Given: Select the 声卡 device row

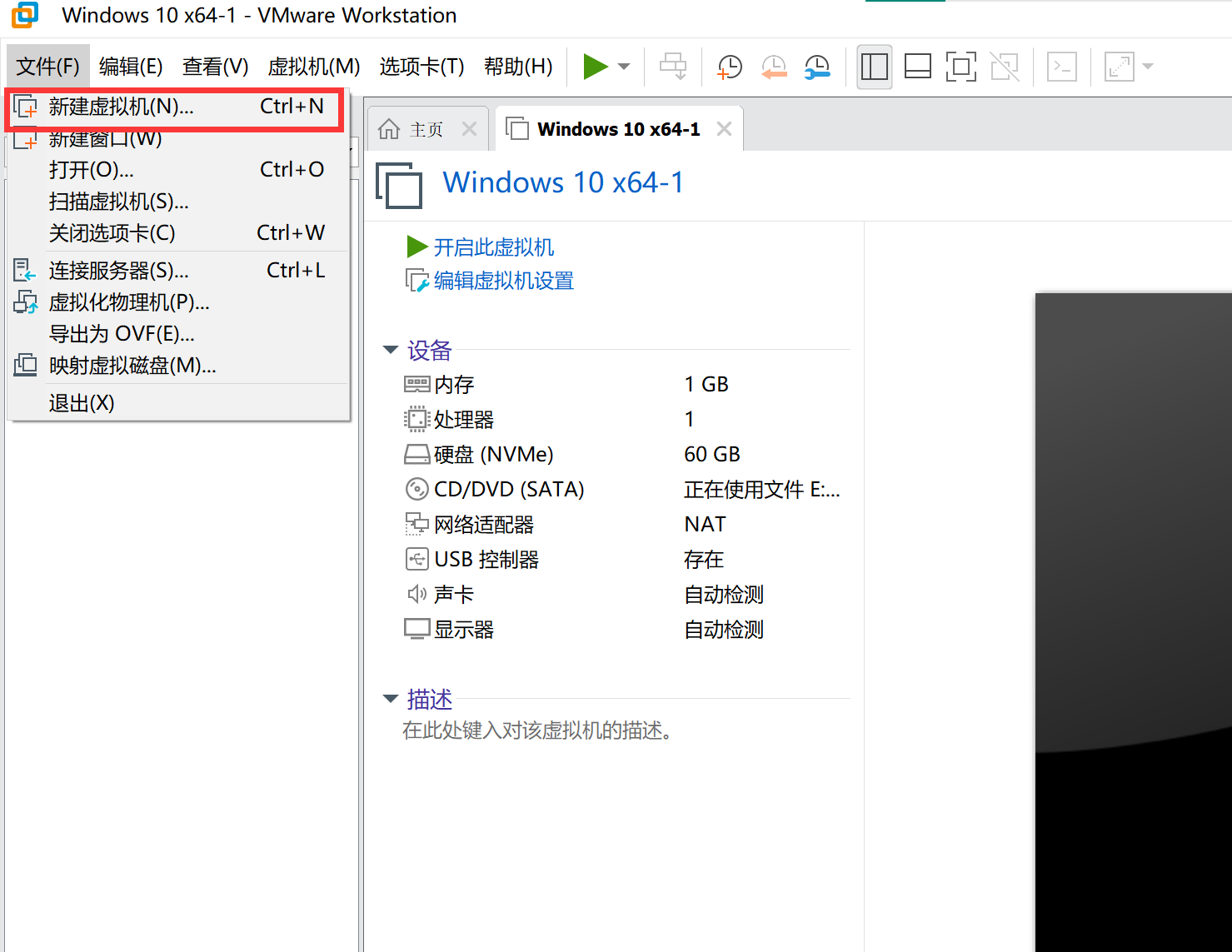Looking at the screenshot, I should (626, 595).
